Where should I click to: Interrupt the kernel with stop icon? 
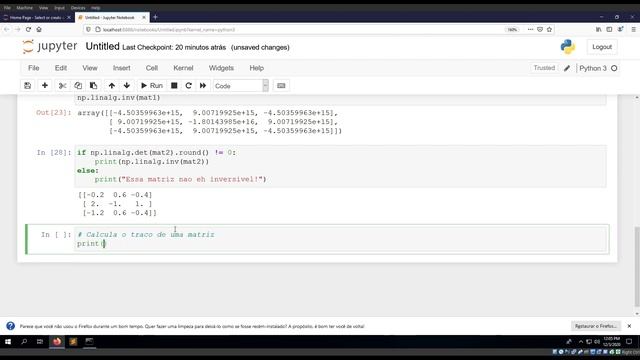(174, 86)
